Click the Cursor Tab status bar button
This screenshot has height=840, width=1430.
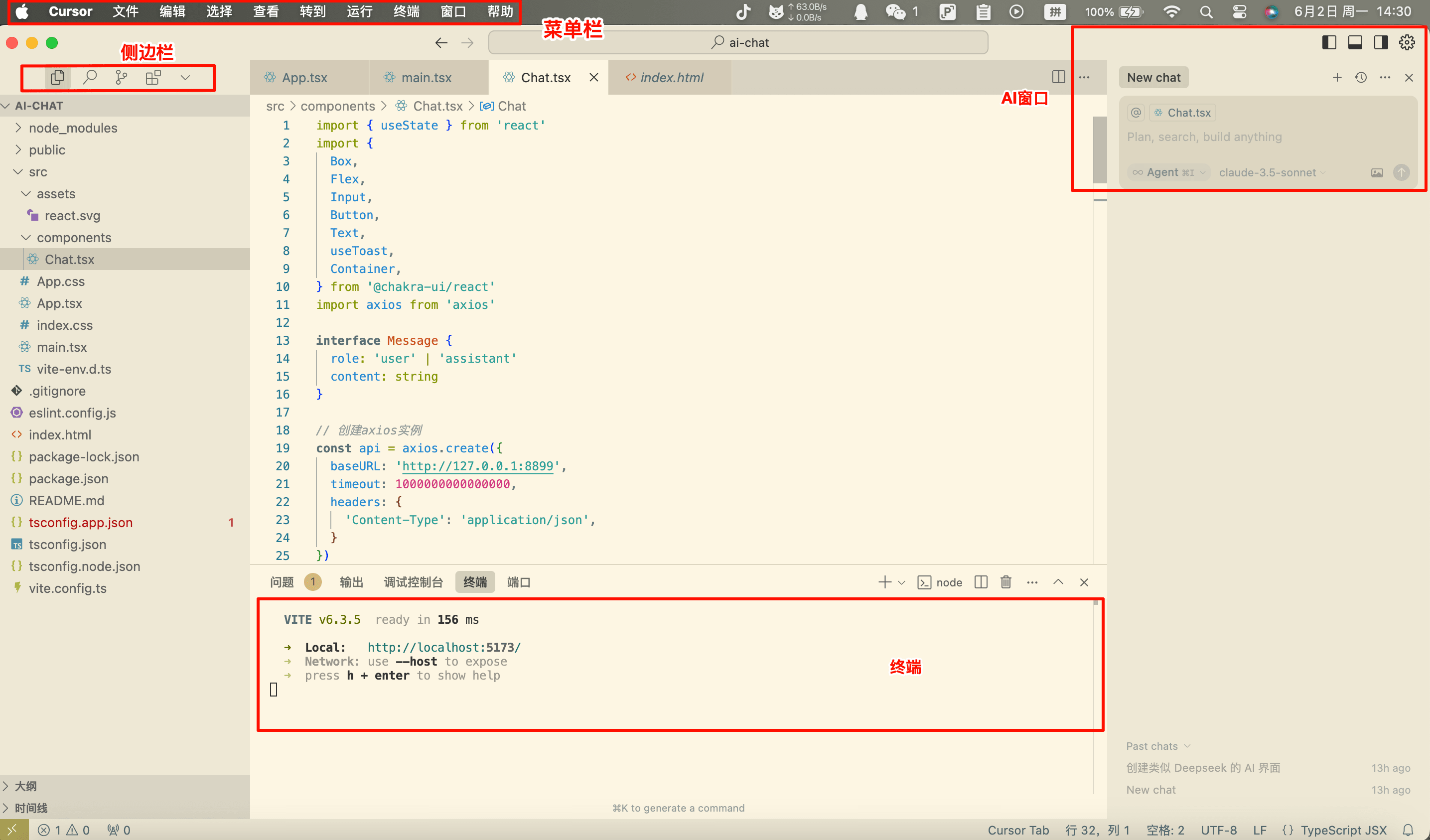pos(1018,830)
